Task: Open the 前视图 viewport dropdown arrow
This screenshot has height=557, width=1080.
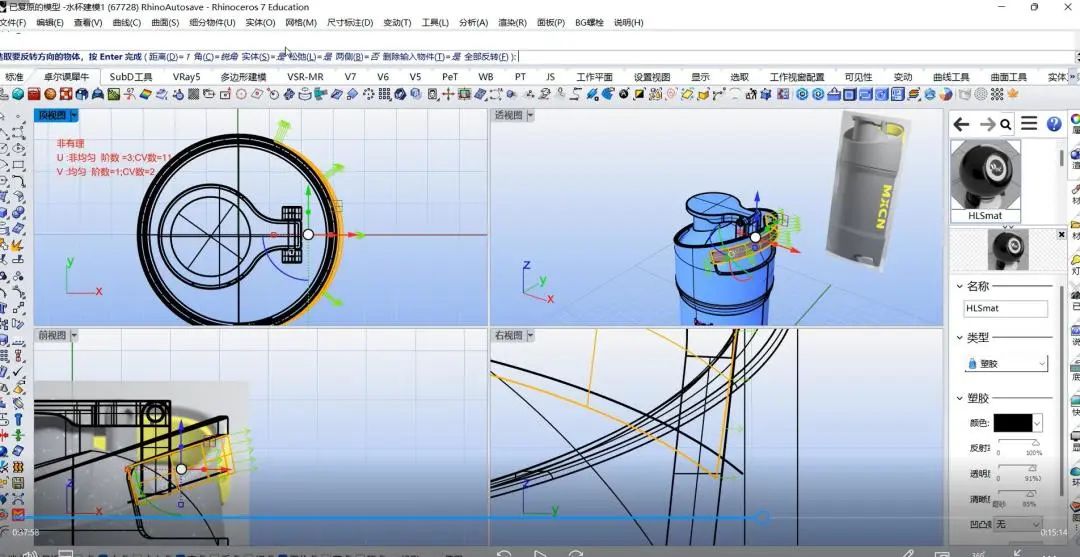Action: (73, 335)
